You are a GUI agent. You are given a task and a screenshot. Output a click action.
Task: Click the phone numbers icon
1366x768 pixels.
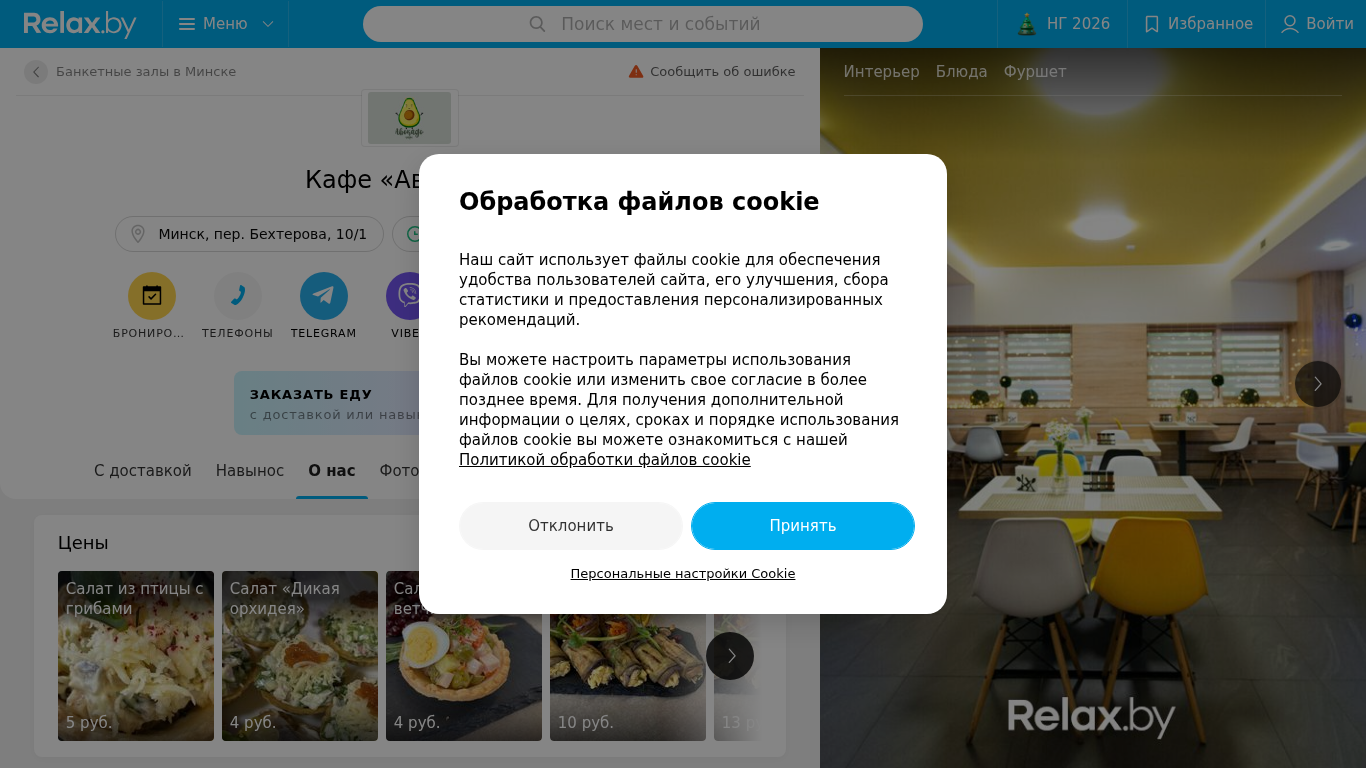coord(238,296)
